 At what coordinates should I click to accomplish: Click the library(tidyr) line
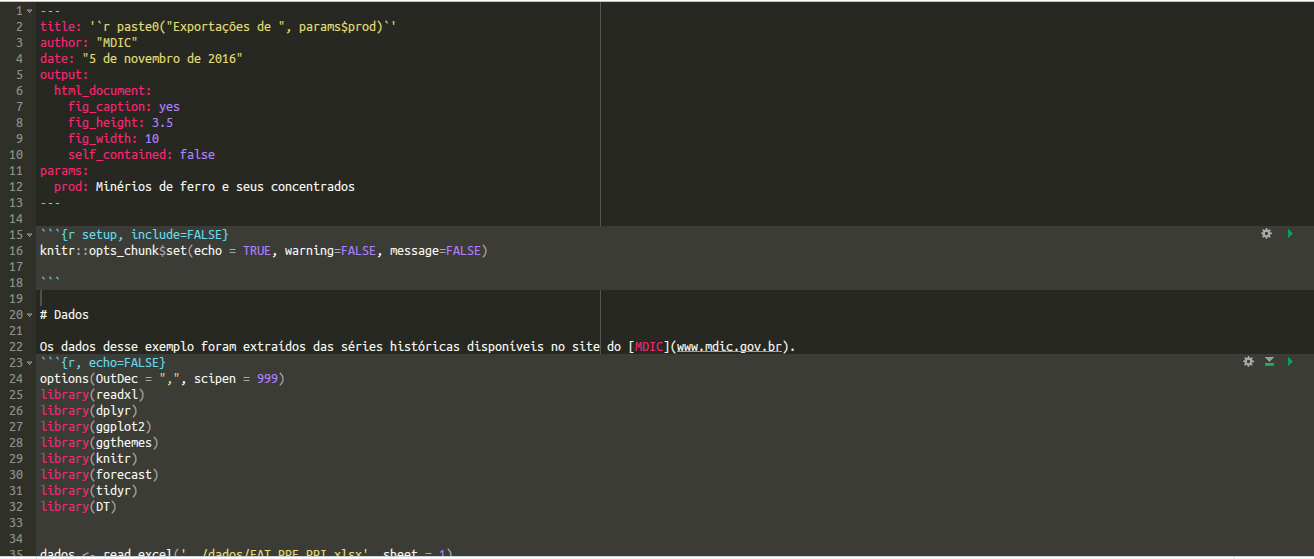pos(89,490)
